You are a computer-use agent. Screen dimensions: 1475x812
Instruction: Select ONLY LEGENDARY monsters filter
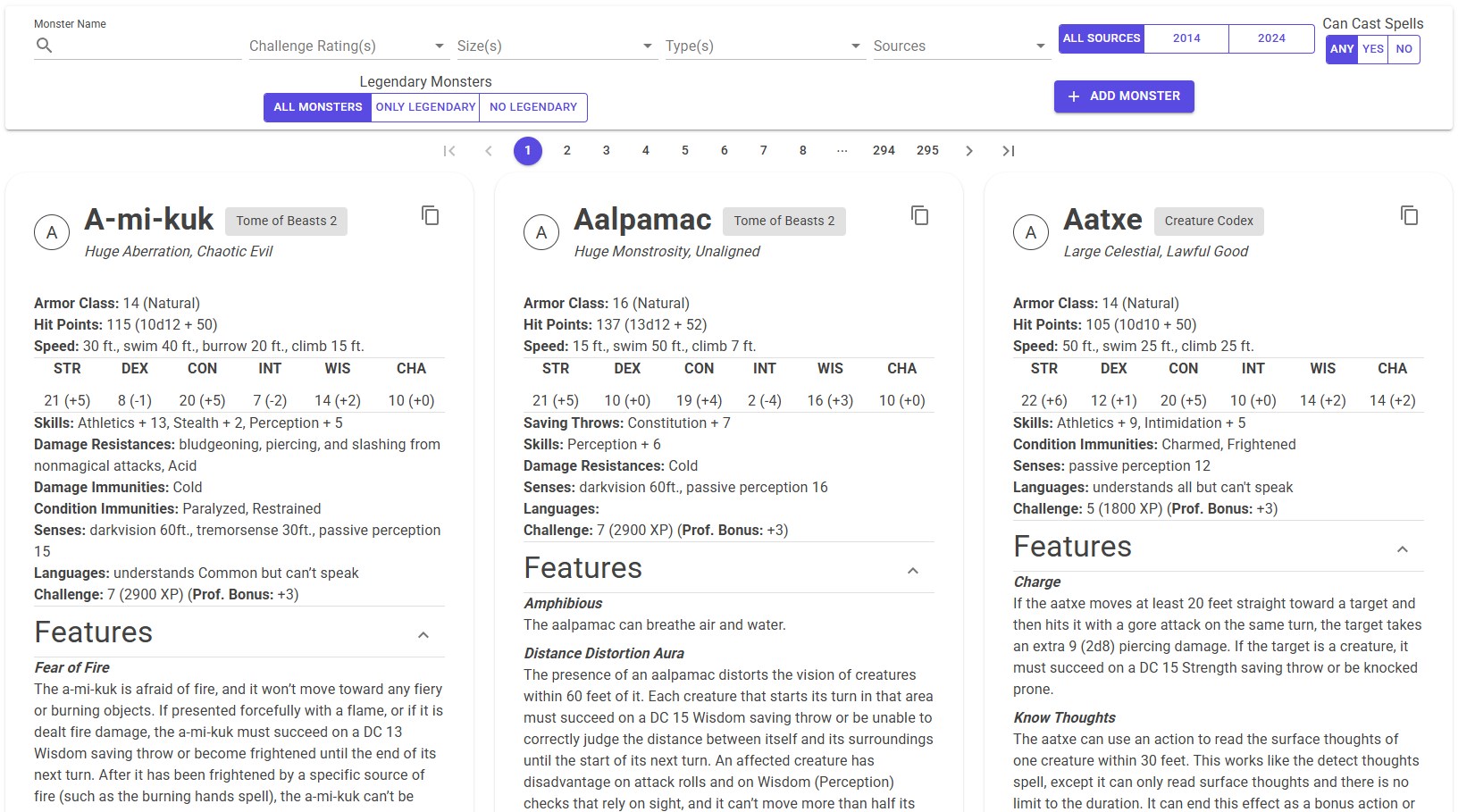click(425, 106)
